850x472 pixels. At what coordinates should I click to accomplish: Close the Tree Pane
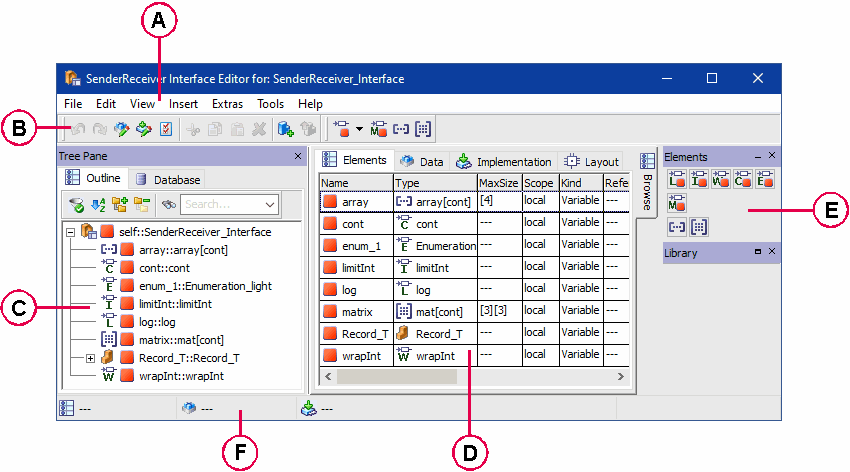298,156
